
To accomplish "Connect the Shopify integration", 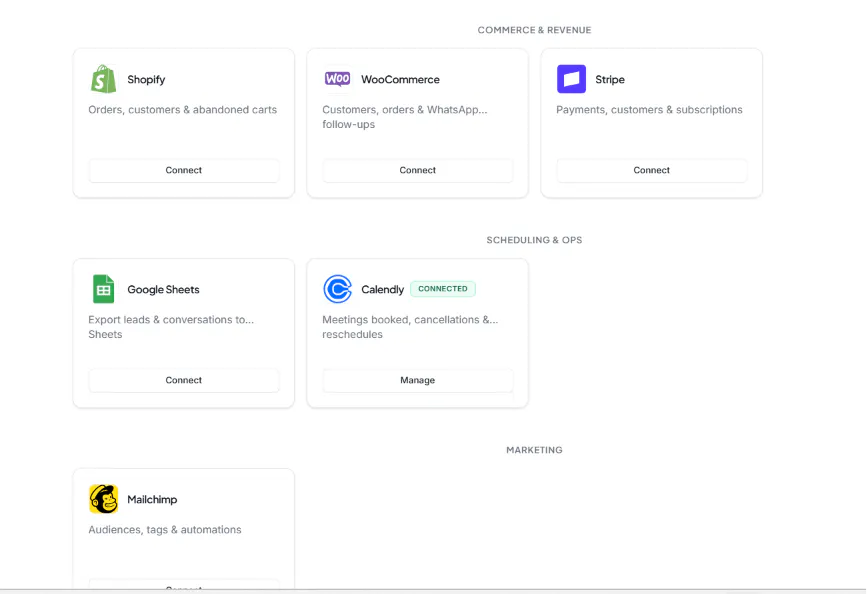I will pyautogui.click(x=184, y=170).
